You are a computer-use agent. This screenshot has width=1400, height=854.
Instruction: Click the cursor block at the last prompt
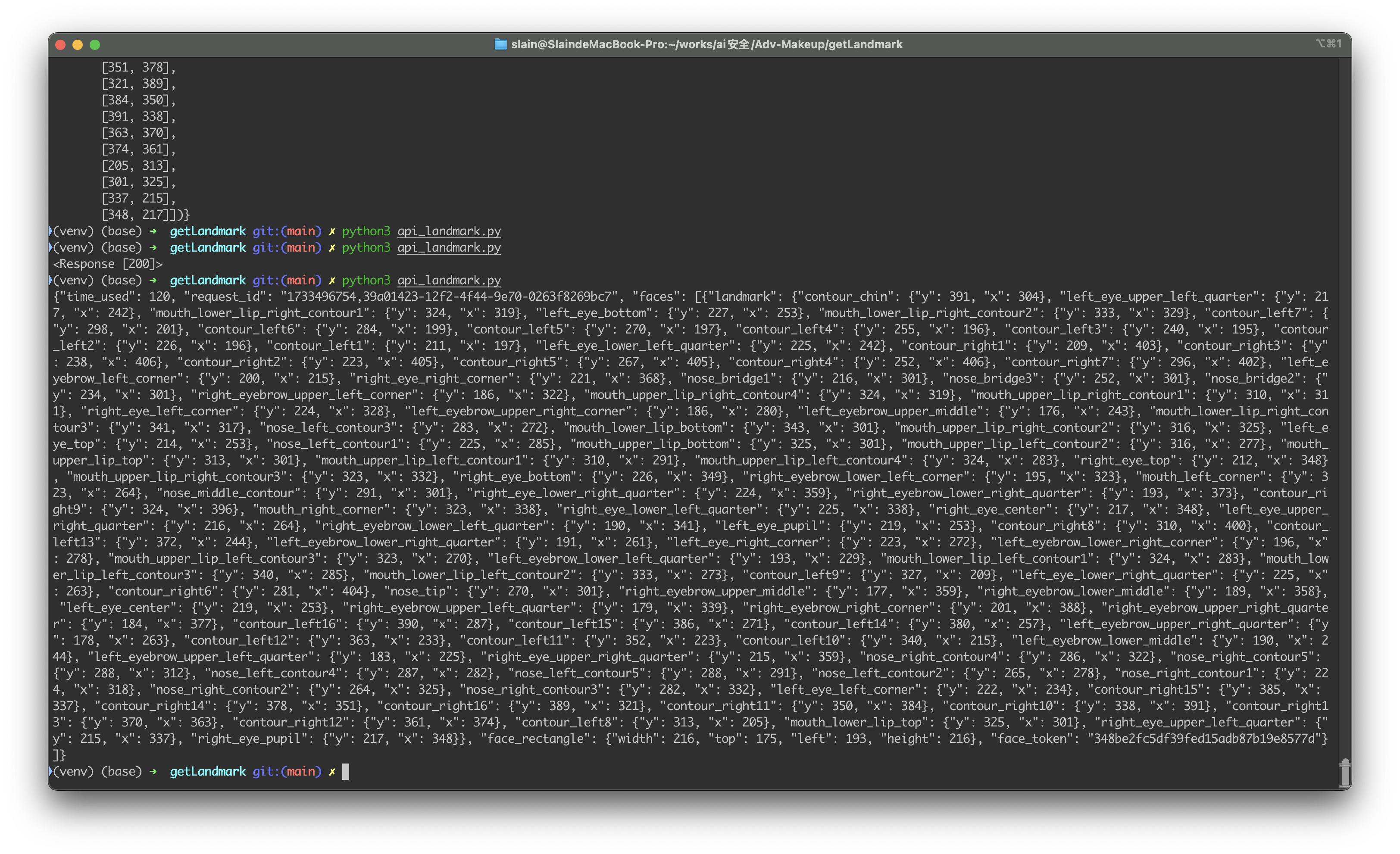[345, 771]
